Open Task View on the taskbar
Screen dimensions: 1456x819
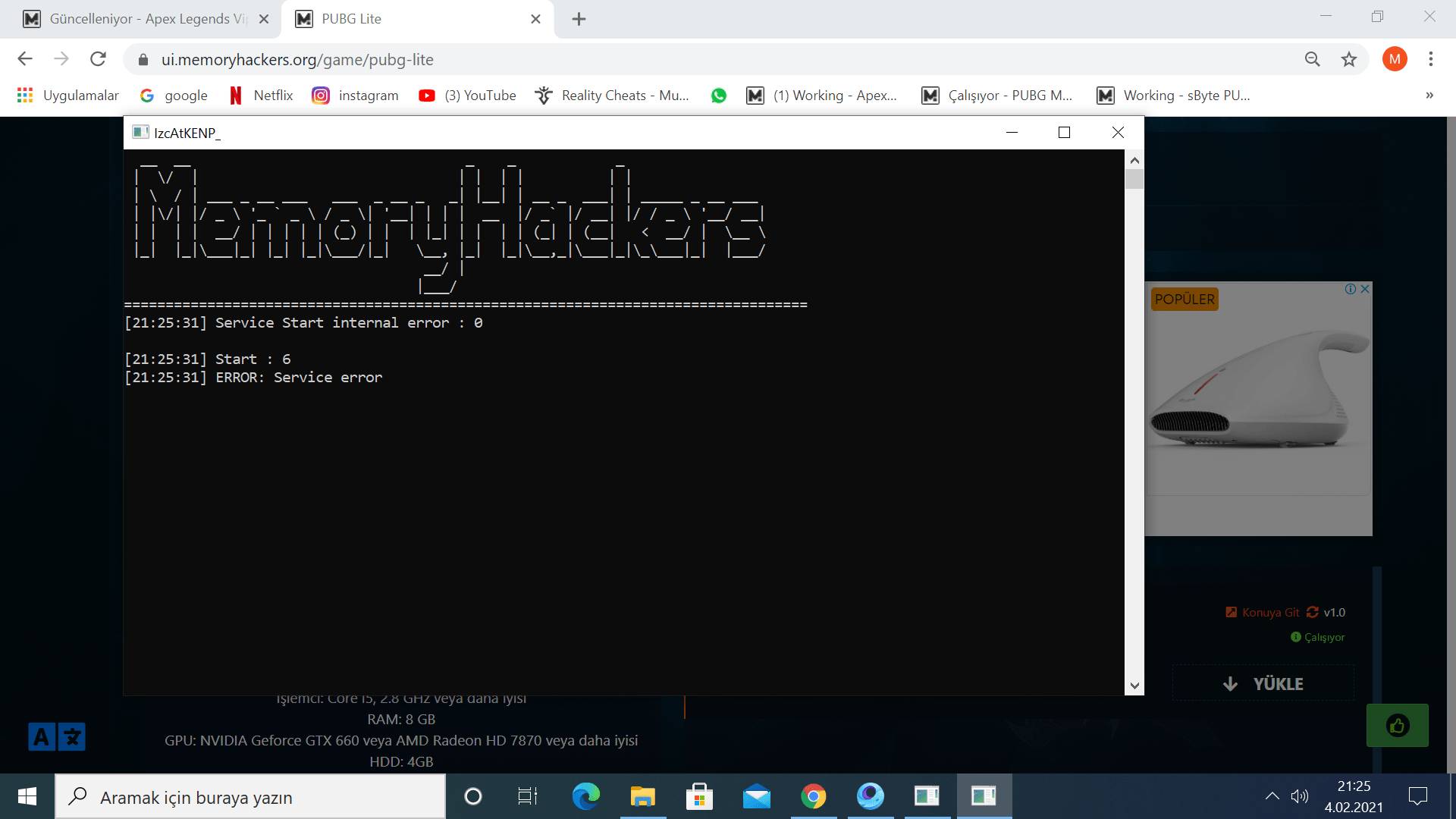pyautogui.click(x=528, y=796)
